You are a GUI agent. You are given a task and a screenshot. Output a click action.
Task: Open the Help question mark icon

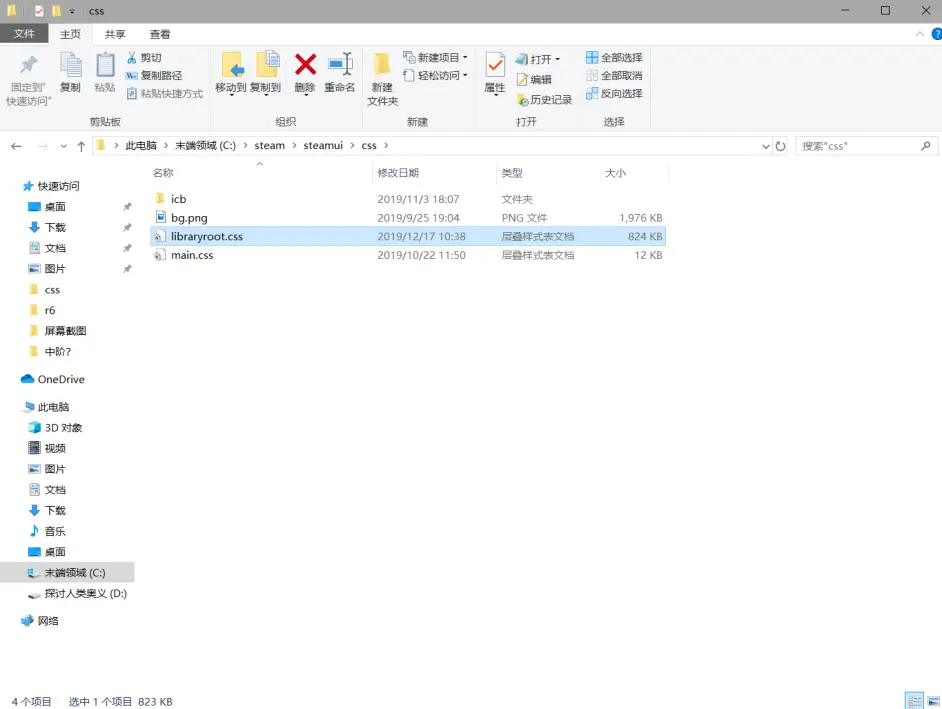click(936, 34)
